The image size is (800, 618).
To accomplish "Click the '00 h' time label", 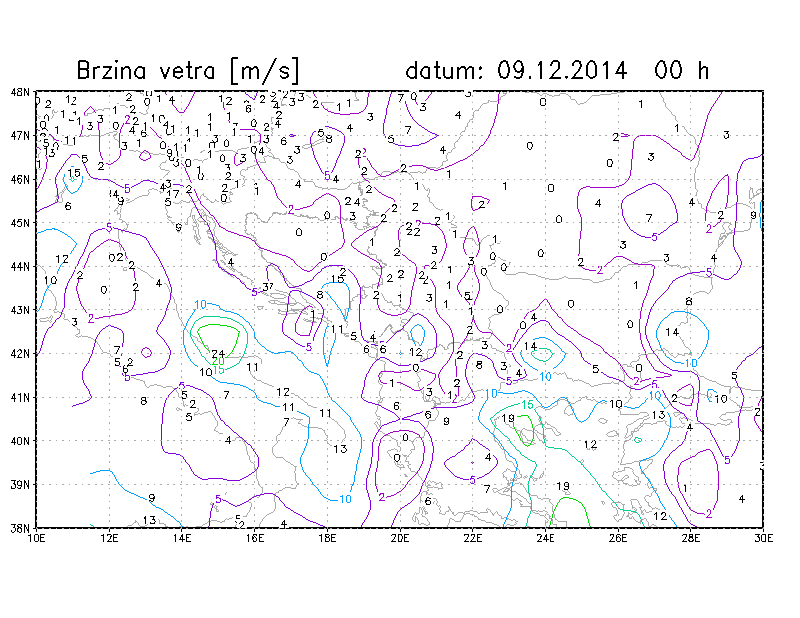I will pyautogui.click(x=681, y=70).
